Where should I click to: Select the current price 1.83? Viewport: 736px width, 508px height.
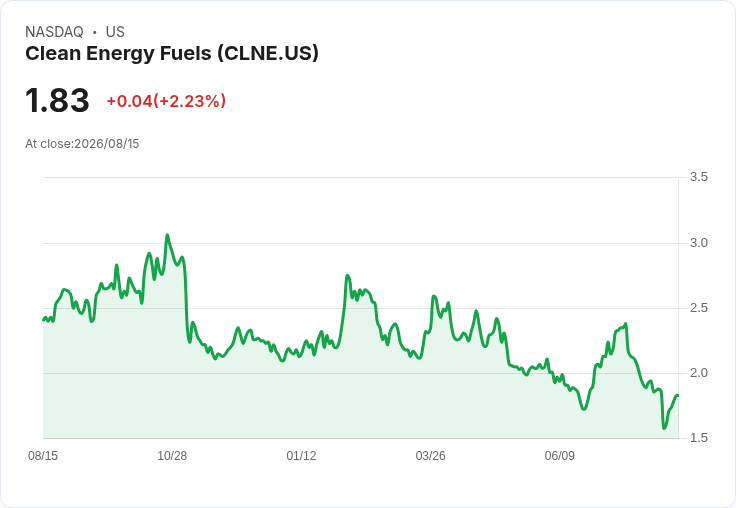click(x=57, y=100)
